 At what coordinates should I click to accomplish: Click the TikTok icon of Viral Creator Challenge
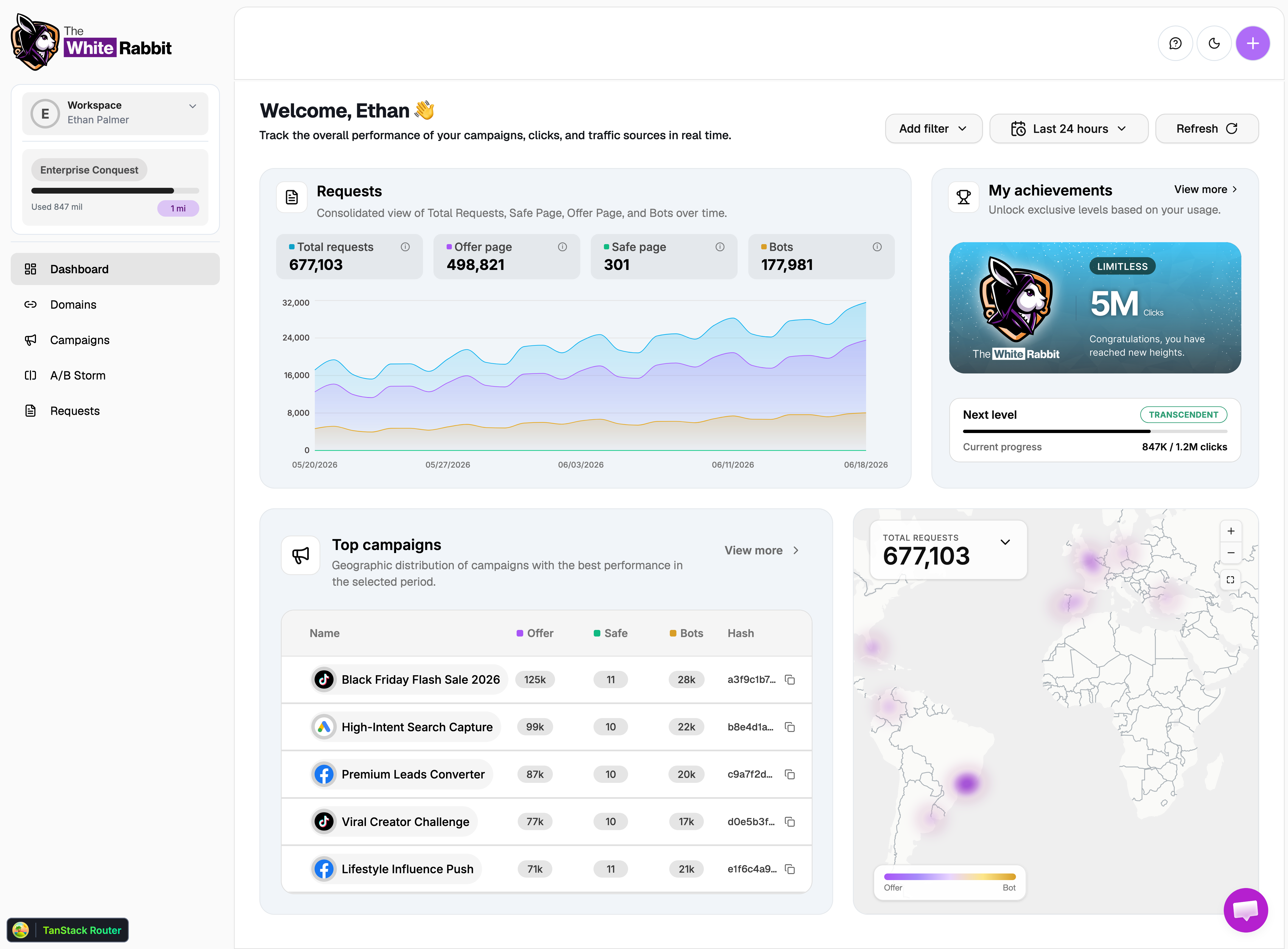click(x=324, y=822)
